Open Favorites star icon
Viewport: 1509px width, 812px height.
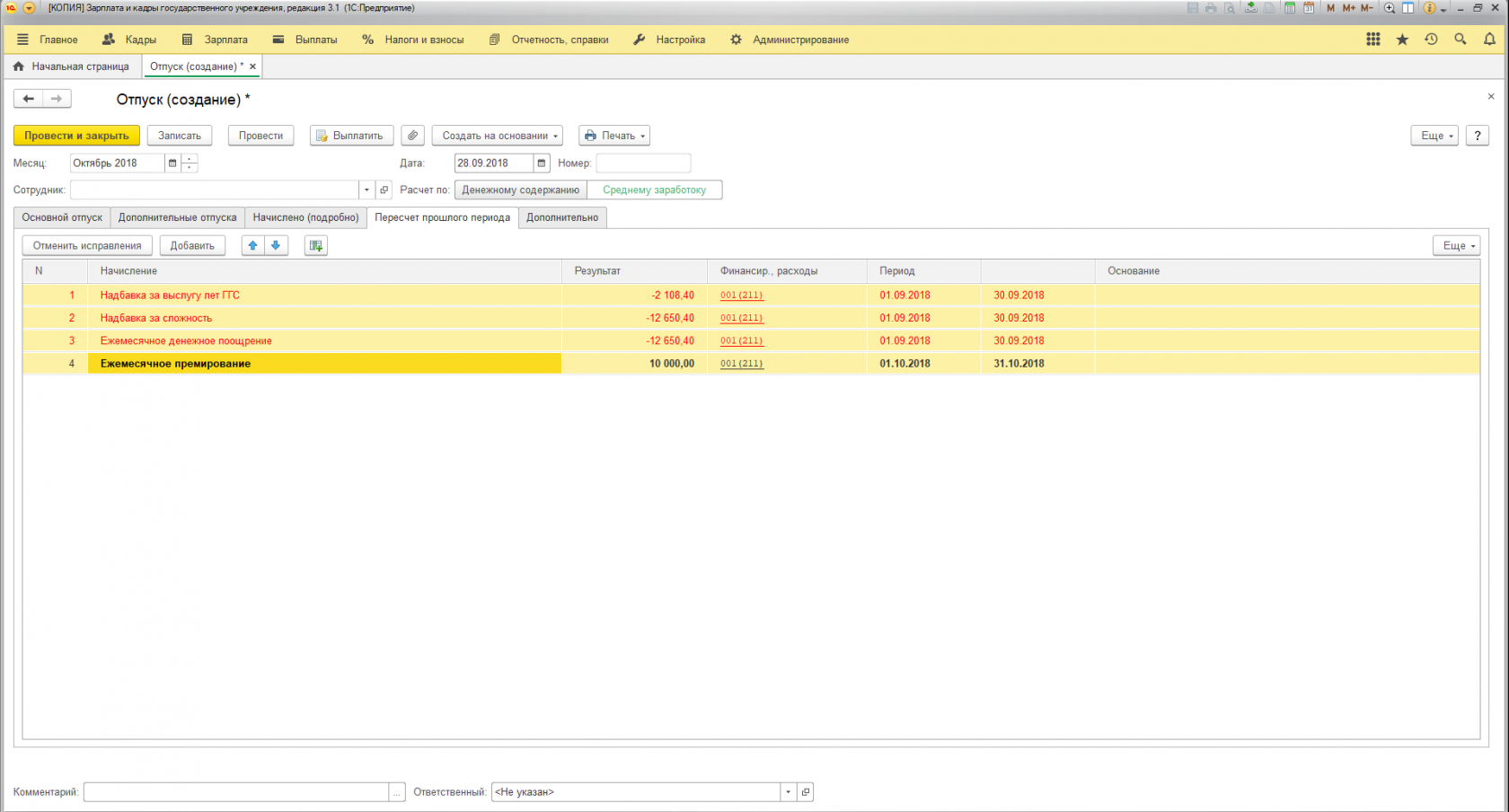1402,40
